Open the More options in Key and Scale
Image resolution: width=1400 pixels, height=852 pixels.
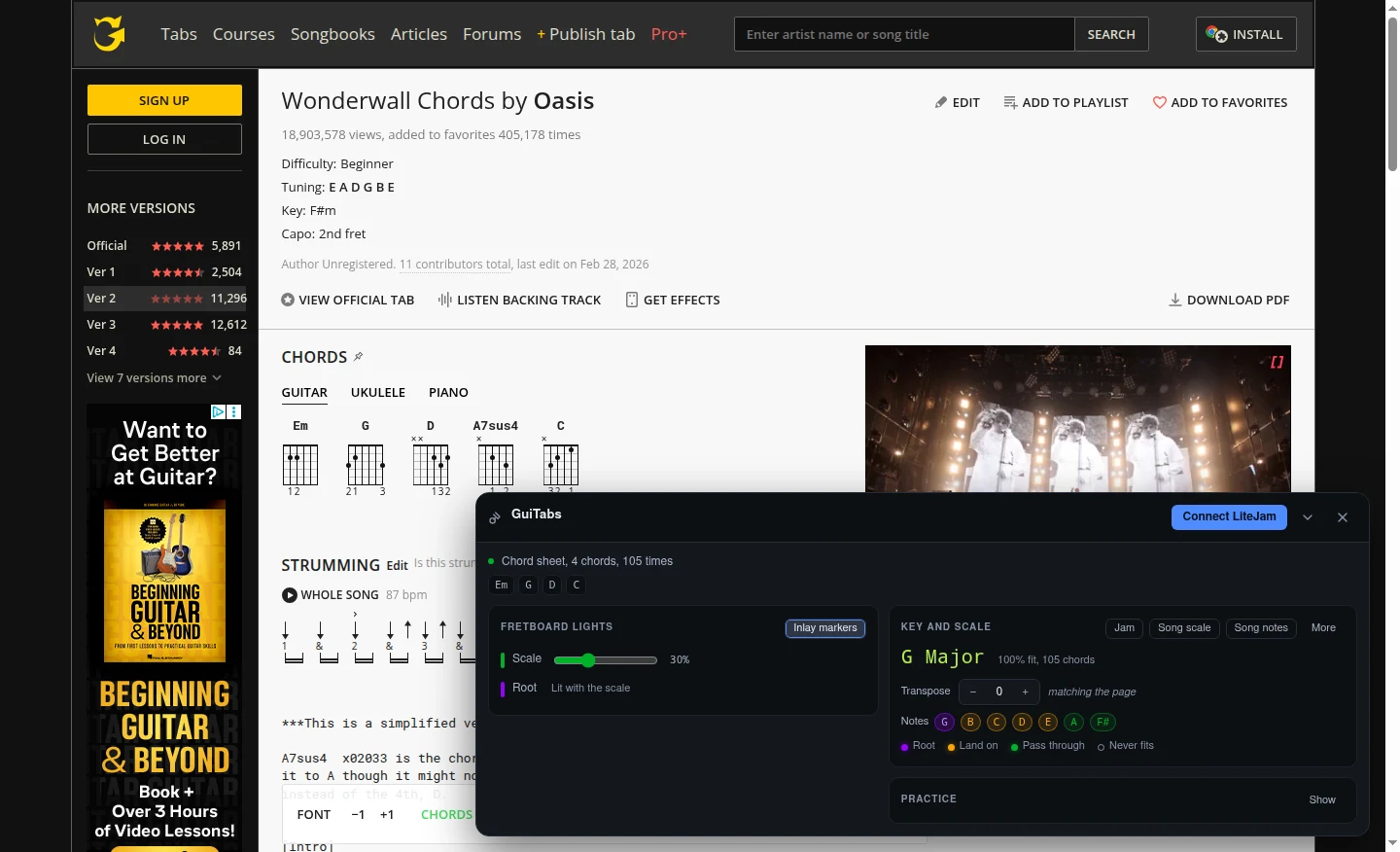[1323, 628]
